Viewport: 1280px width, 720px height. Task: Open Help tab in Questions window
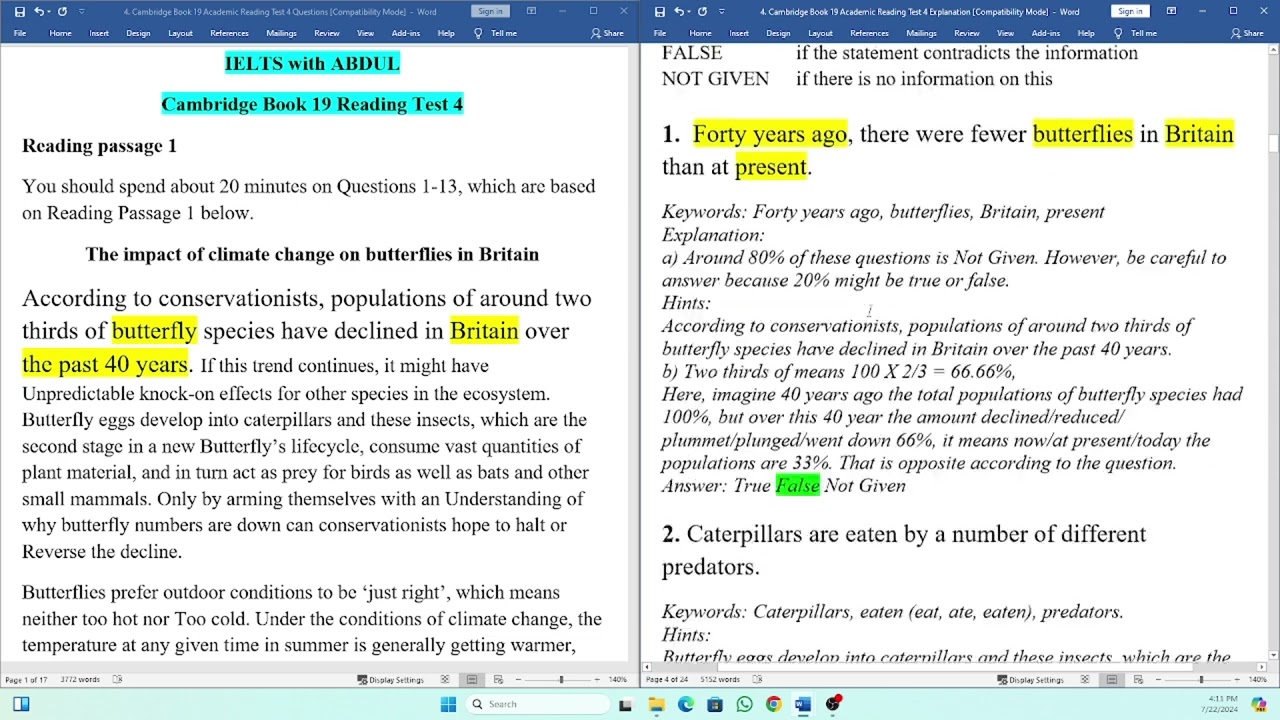tap(446, 33)
